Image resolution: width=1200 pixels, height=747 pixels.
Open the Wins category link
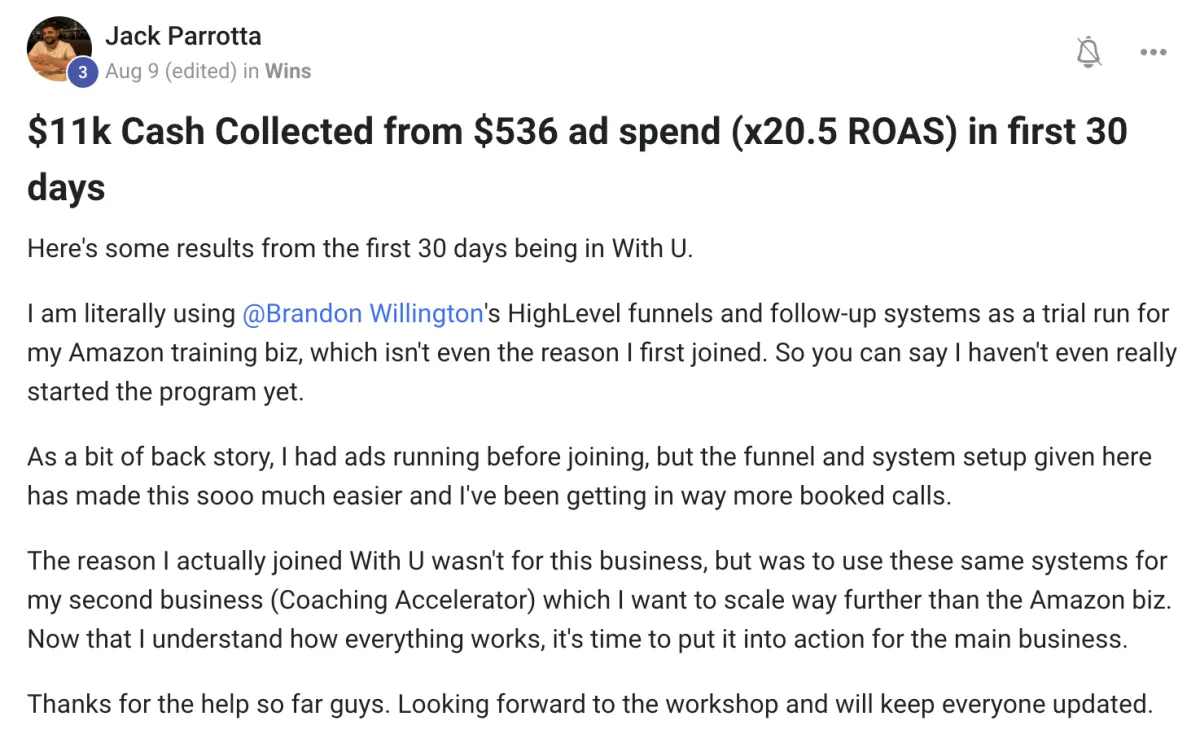[x=288, y=71]
